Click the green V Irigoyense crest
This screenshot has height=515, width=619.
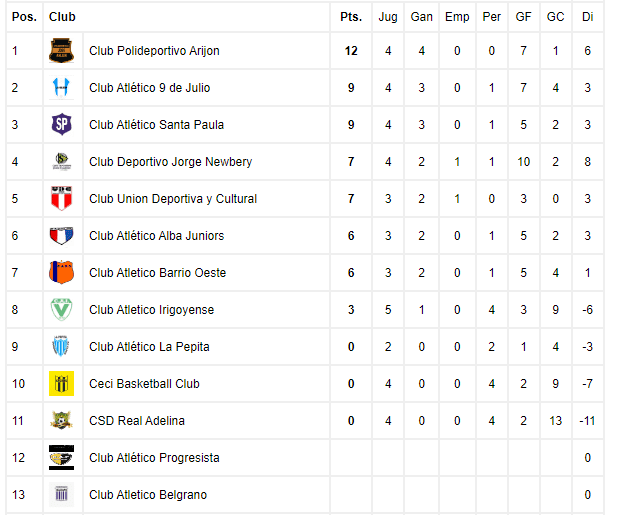(x=61, y=309)
